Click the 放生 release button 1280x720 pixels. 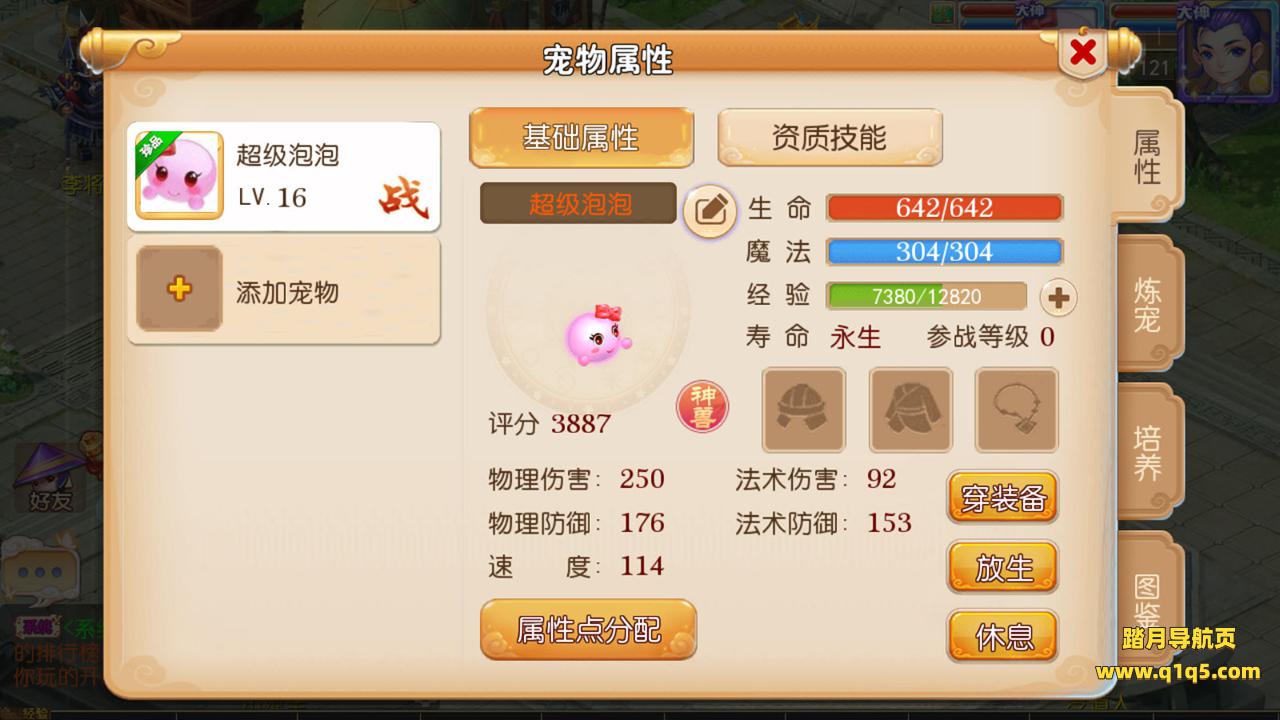[1003, 567]
